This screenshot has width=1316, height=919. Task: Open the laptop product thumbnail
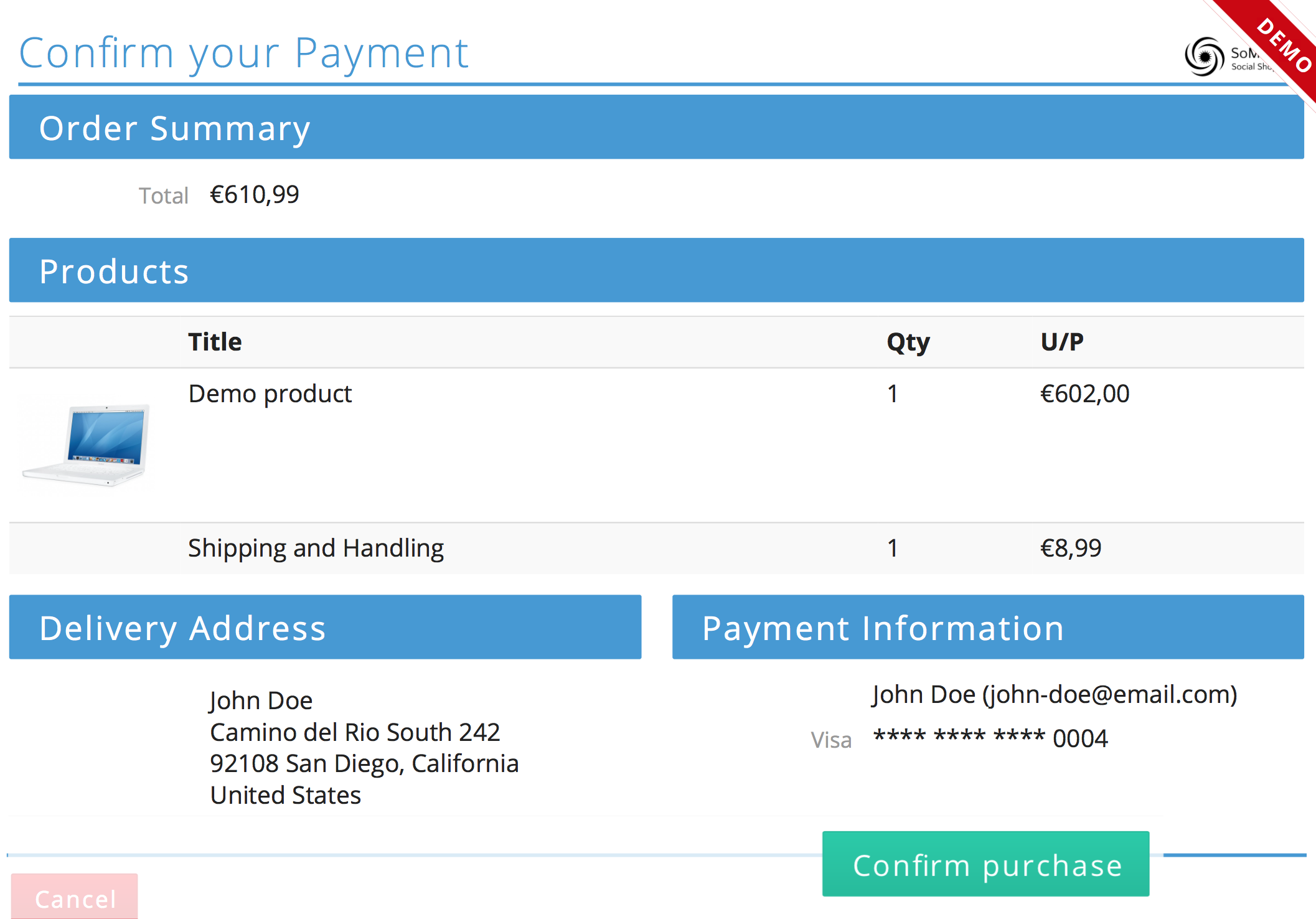pos(87,445)
